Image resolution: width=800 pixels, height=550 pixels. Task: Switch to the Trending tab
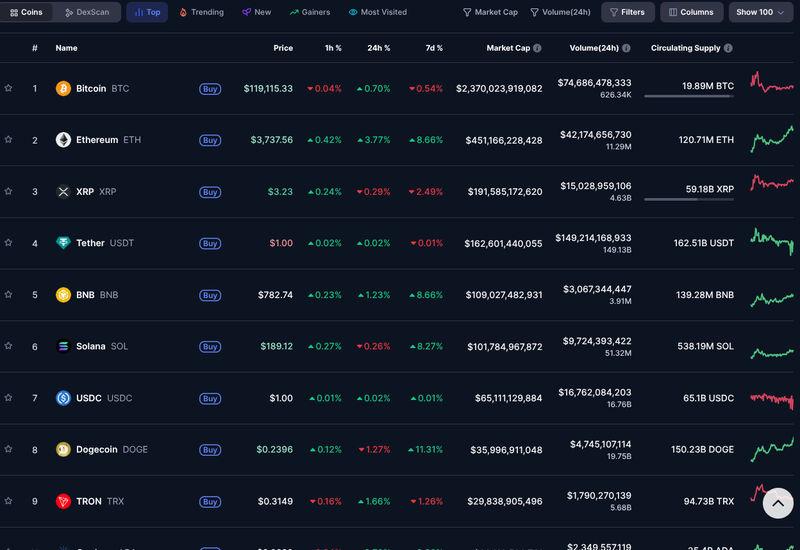pos(201,12)
